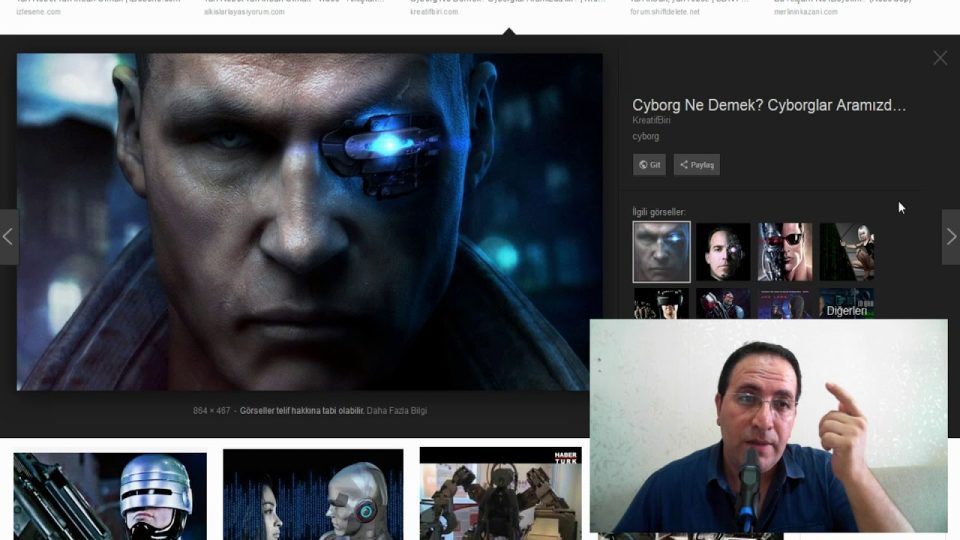Open the KreatifBiri source link
The height and width of the screenshot is (540, 960).
651,121
